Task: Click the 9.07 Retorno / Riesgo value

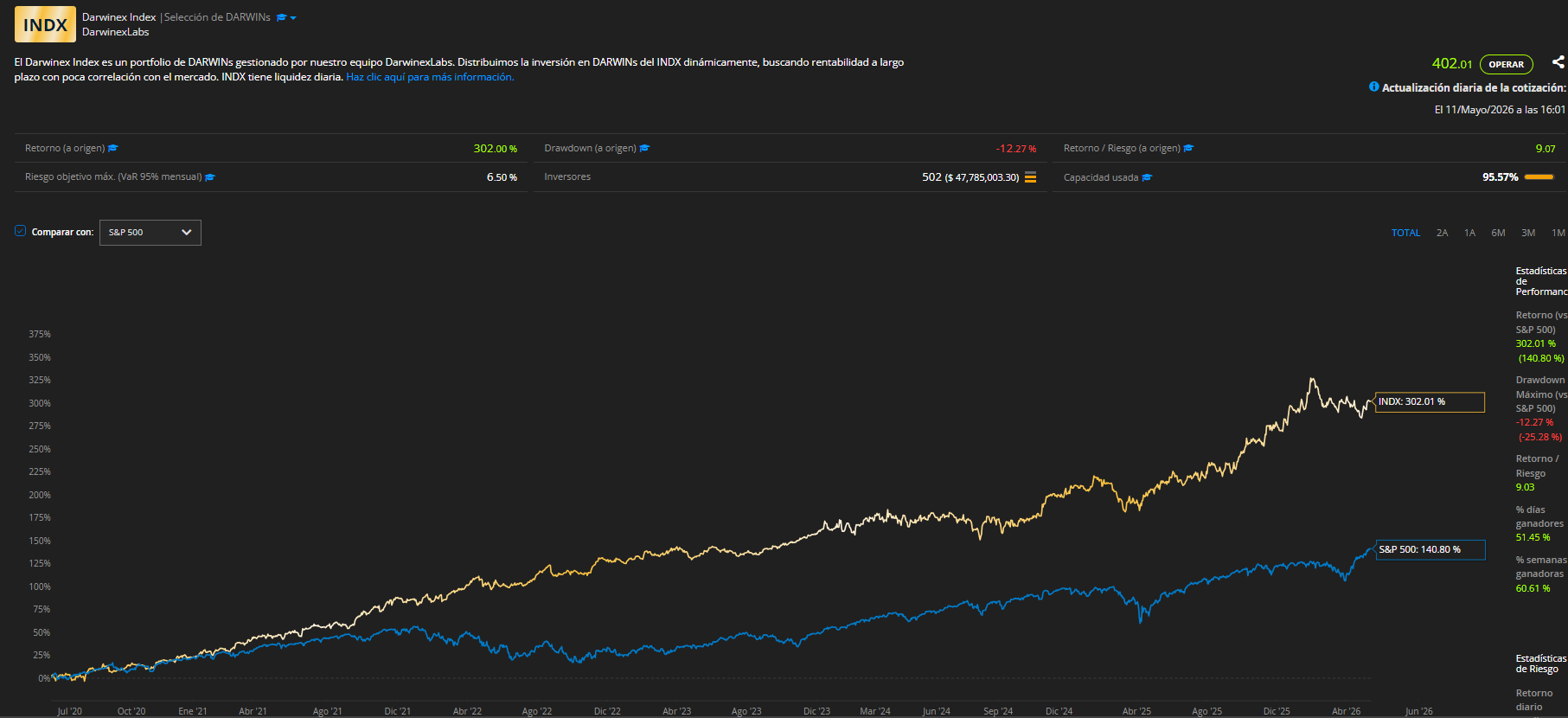Action: click(x=1546, y=149)
